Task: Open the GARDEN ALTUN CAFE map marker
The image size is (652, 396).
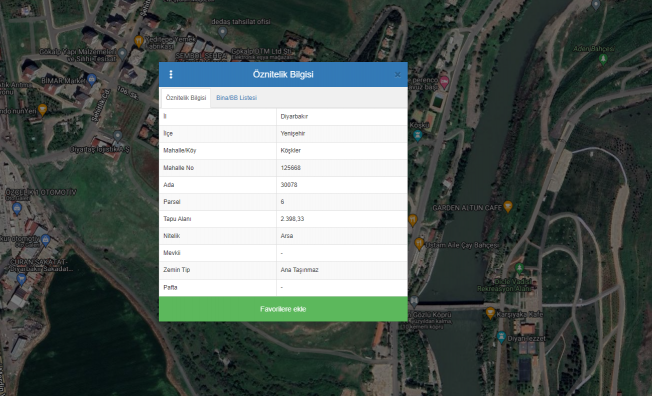Action: pyautogui.click(x=508, y=206)
